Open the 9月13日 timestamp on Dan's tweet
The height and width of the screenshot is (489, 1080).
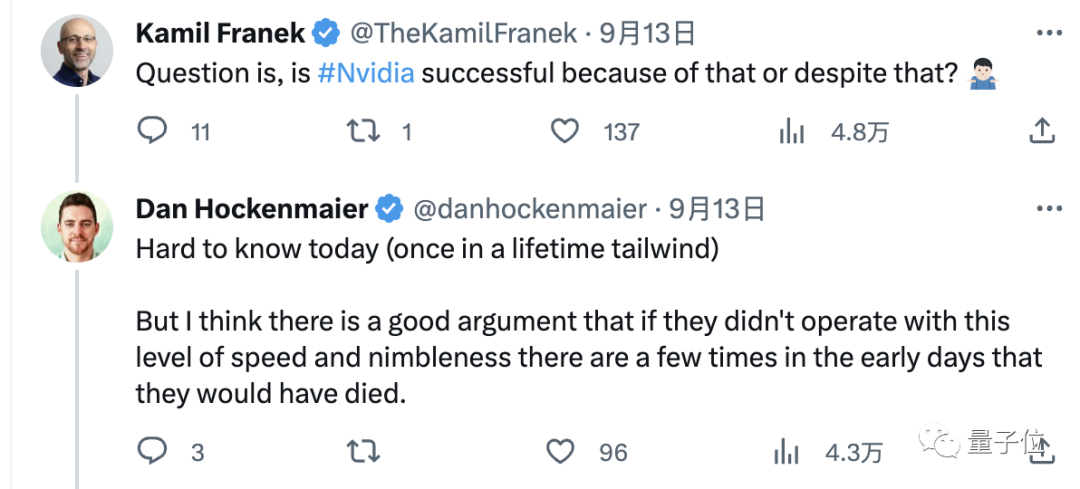click(x=717, y=209)
